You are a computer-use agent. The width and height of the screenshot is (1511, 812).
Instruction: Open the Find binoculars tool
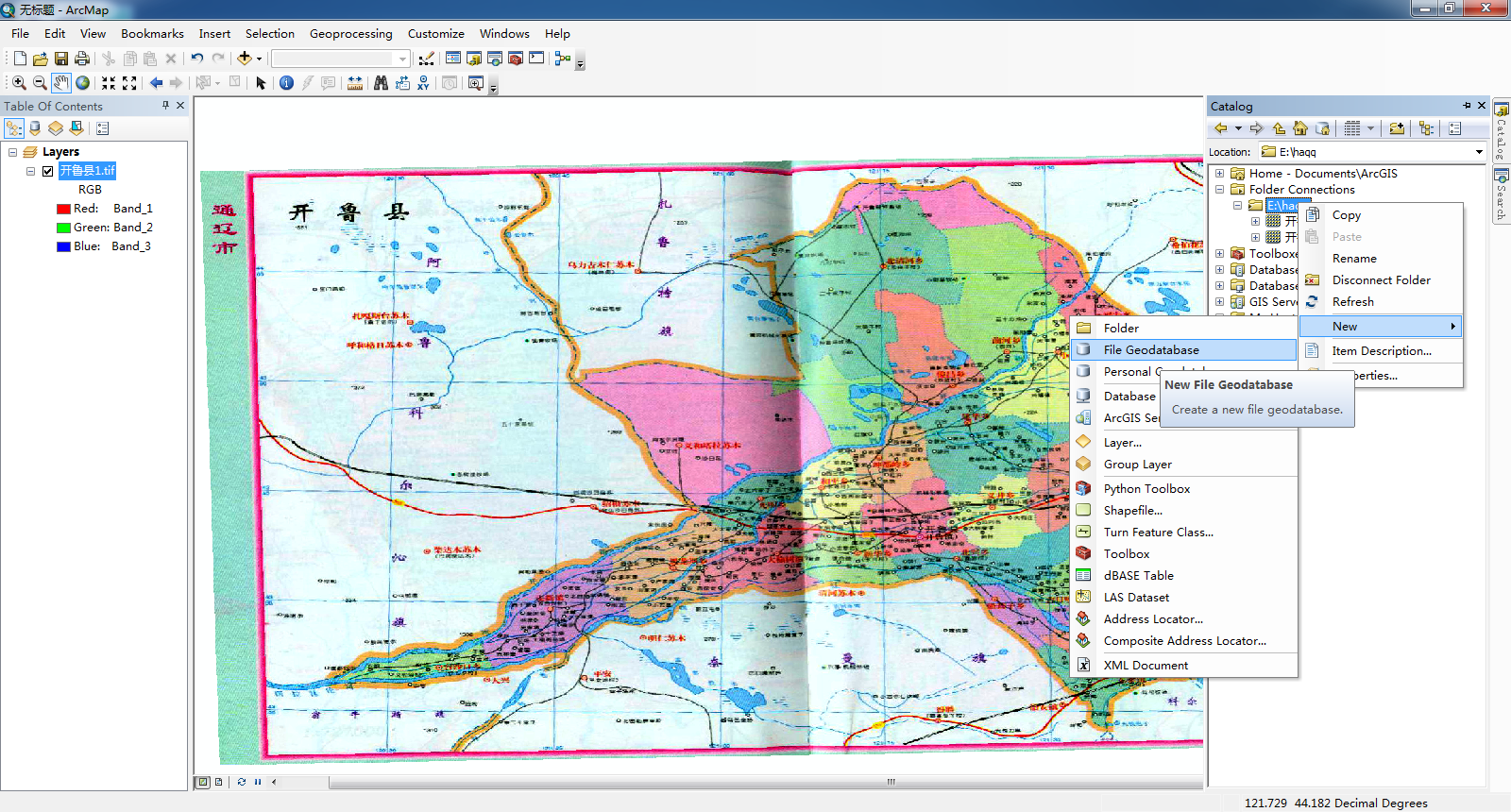pyautogui.click(x=381, y=83)
